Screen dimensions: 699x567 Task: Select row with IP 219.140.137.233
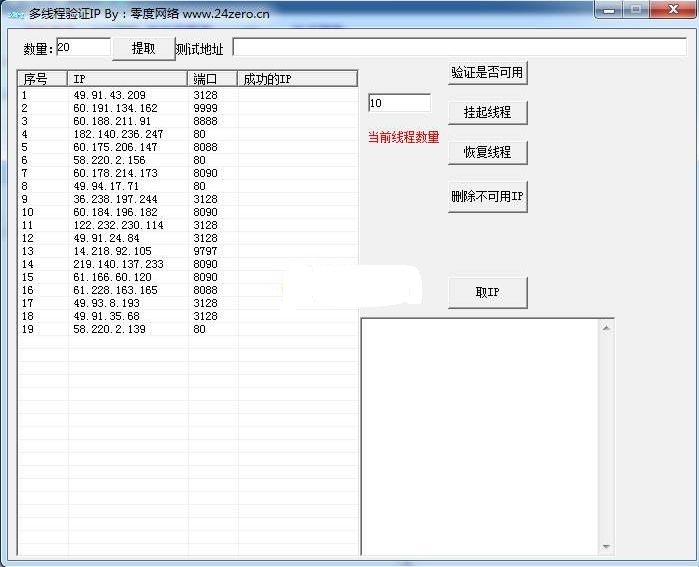[188, 264]
